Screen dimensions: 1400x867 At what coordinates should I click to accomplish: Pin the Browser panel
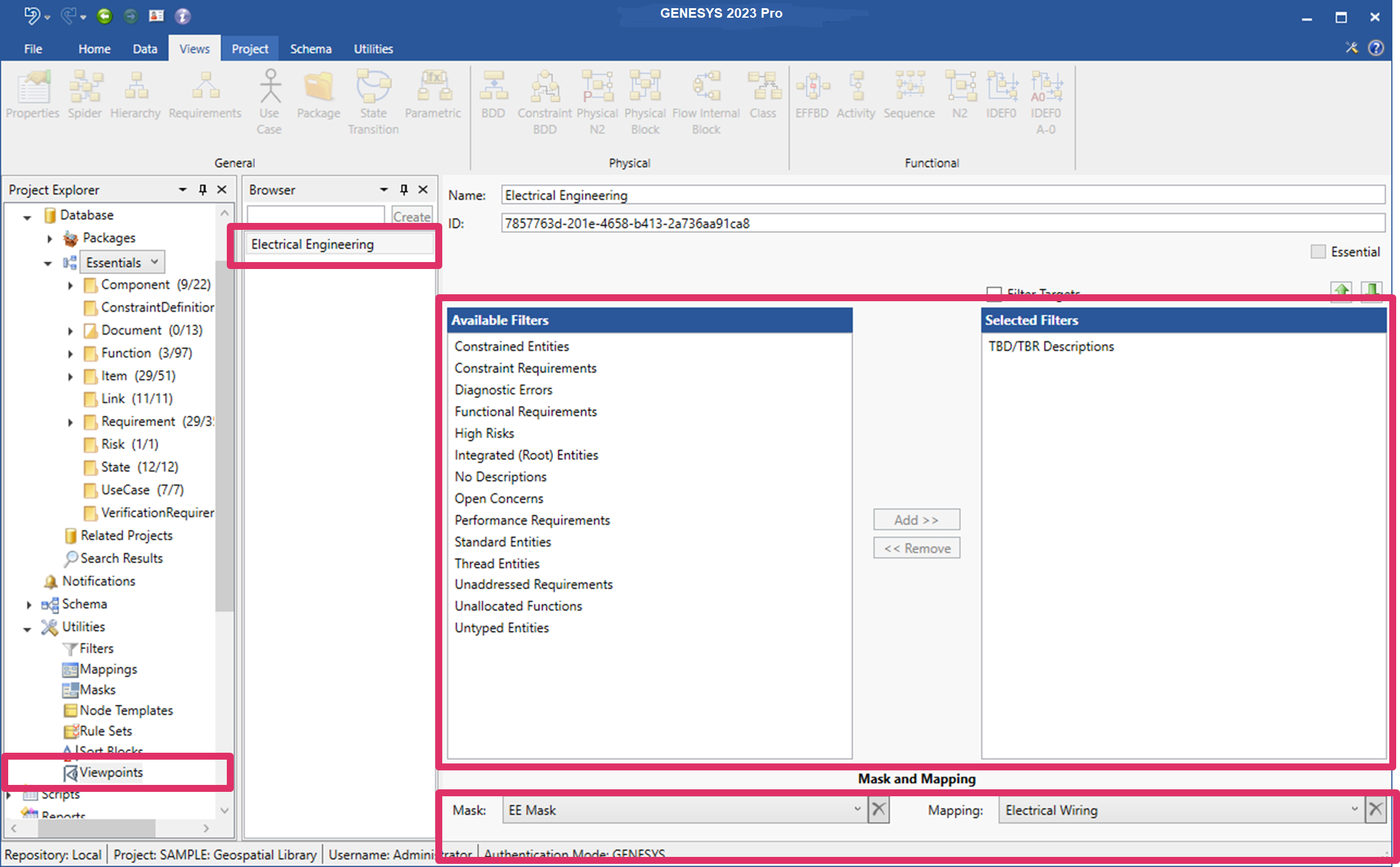(x=404, y=189)
